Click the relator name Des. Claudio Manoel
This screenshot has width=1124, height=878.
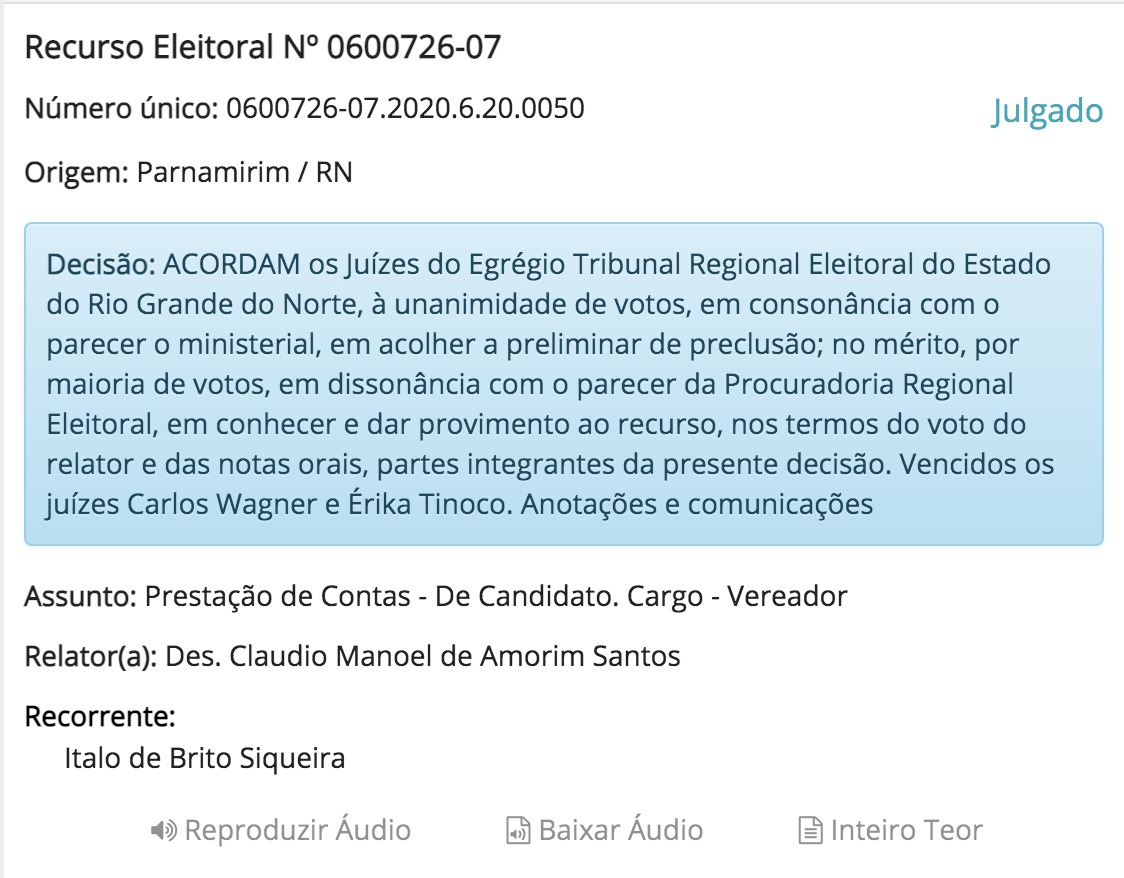pyautogui.click(x=422, y=656)
